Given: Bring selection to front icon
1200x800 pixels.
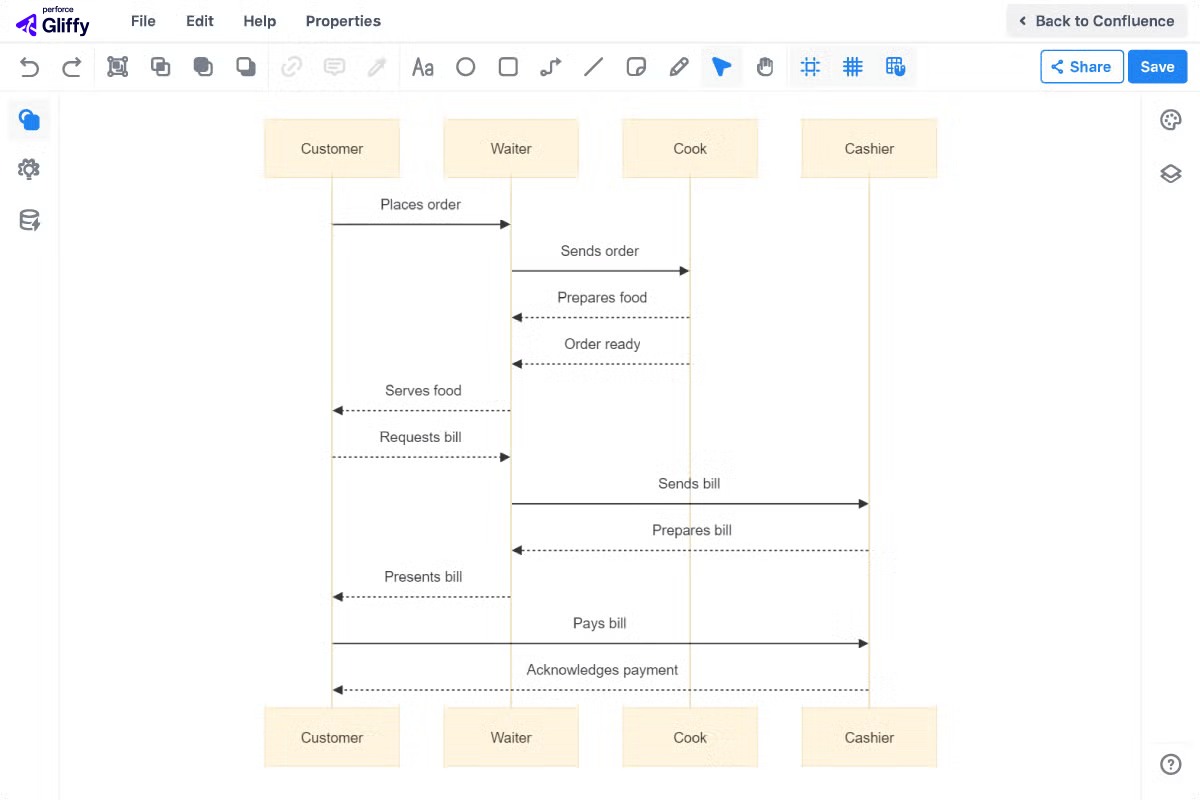Looking at the screenshot, I should [x=203, y=67].
